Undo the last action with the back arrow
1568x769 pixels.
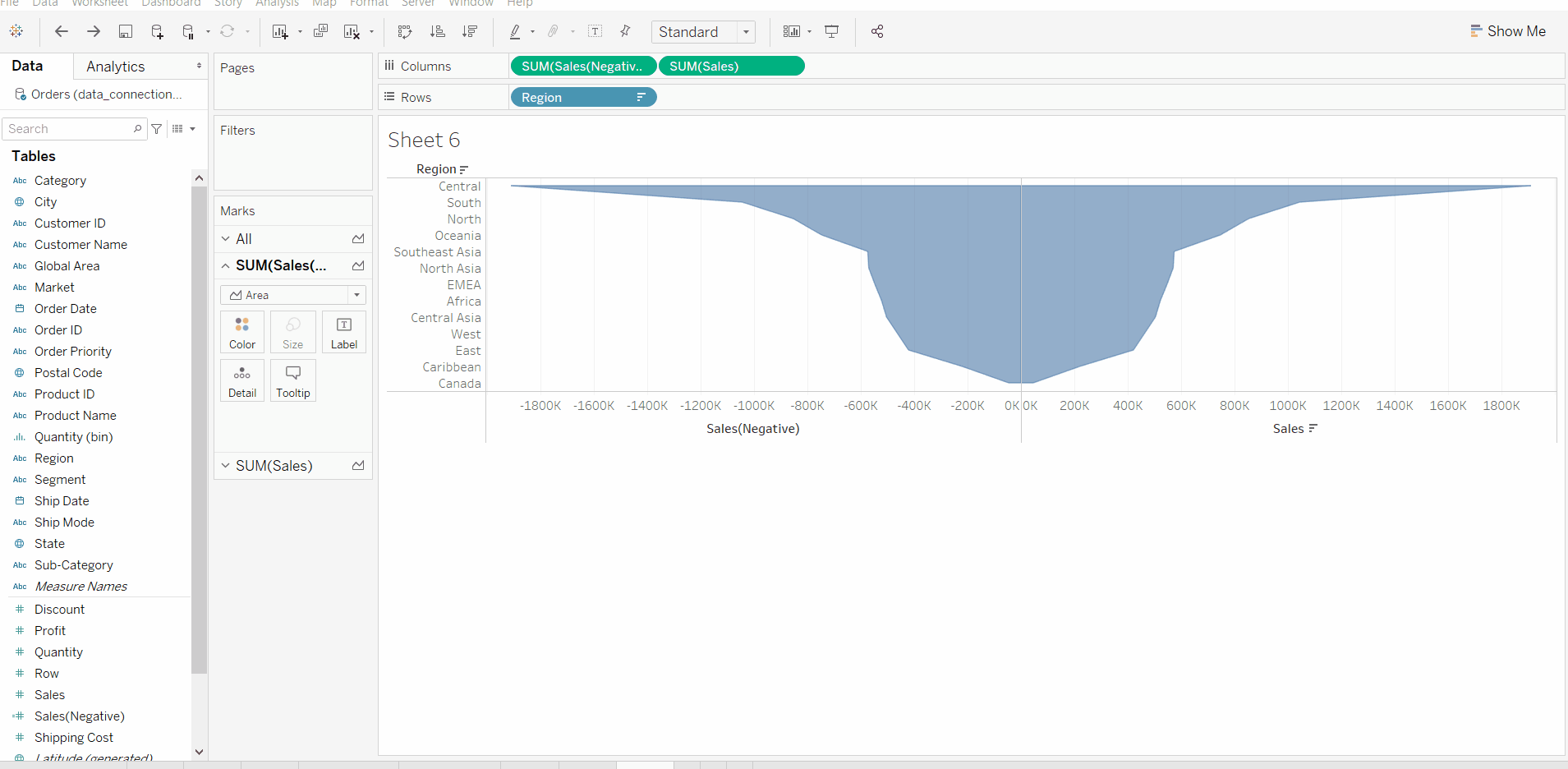[62, 31]
